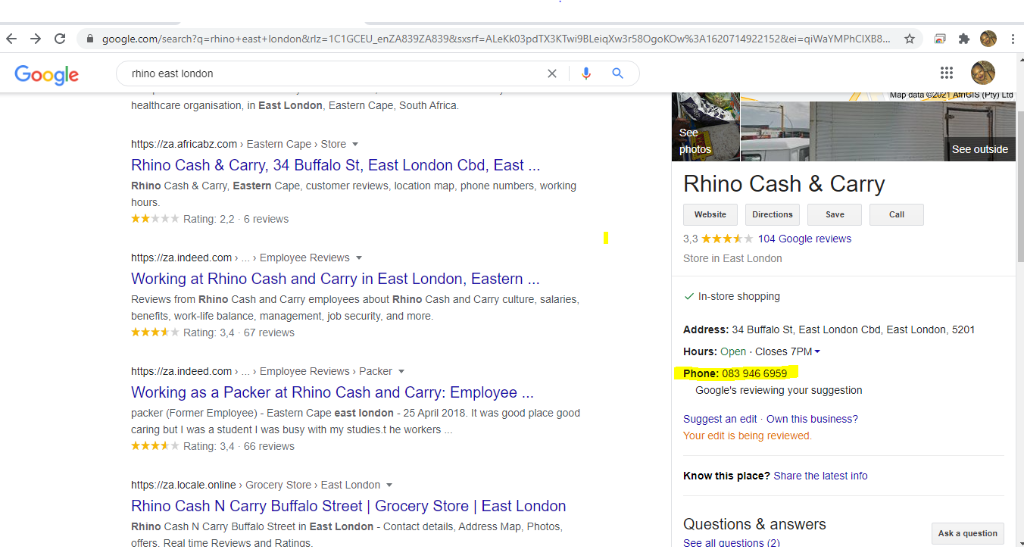Open Rhino Cash N Carry Buffalo Street result

click(348, 506)
